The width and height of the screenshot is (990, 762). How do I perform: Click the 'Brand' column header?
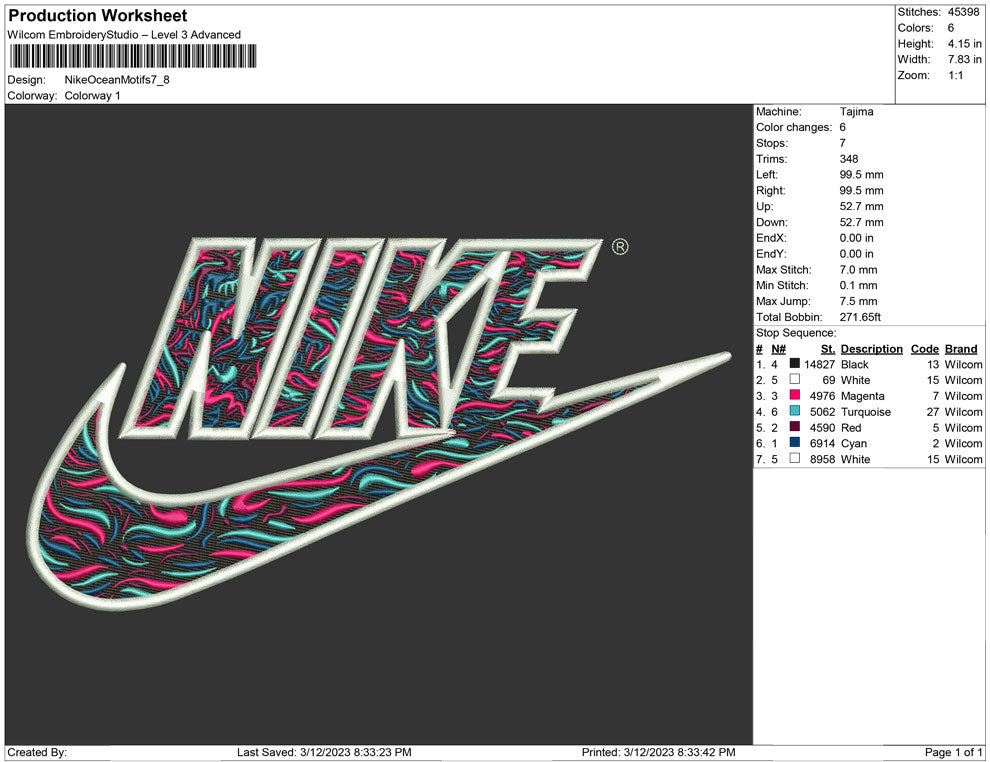(960, 348)
